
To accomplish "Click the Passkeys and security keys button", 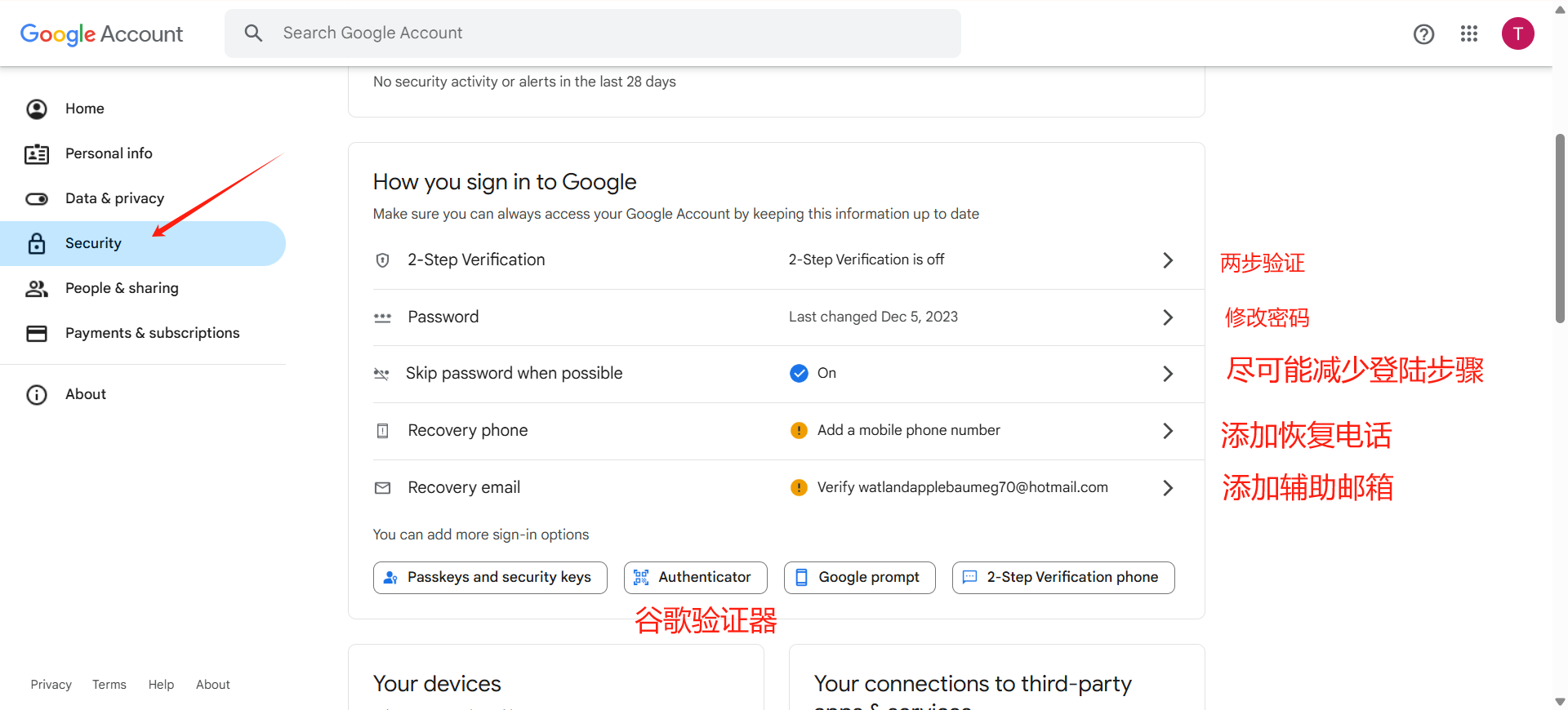I will click(490, 578).
